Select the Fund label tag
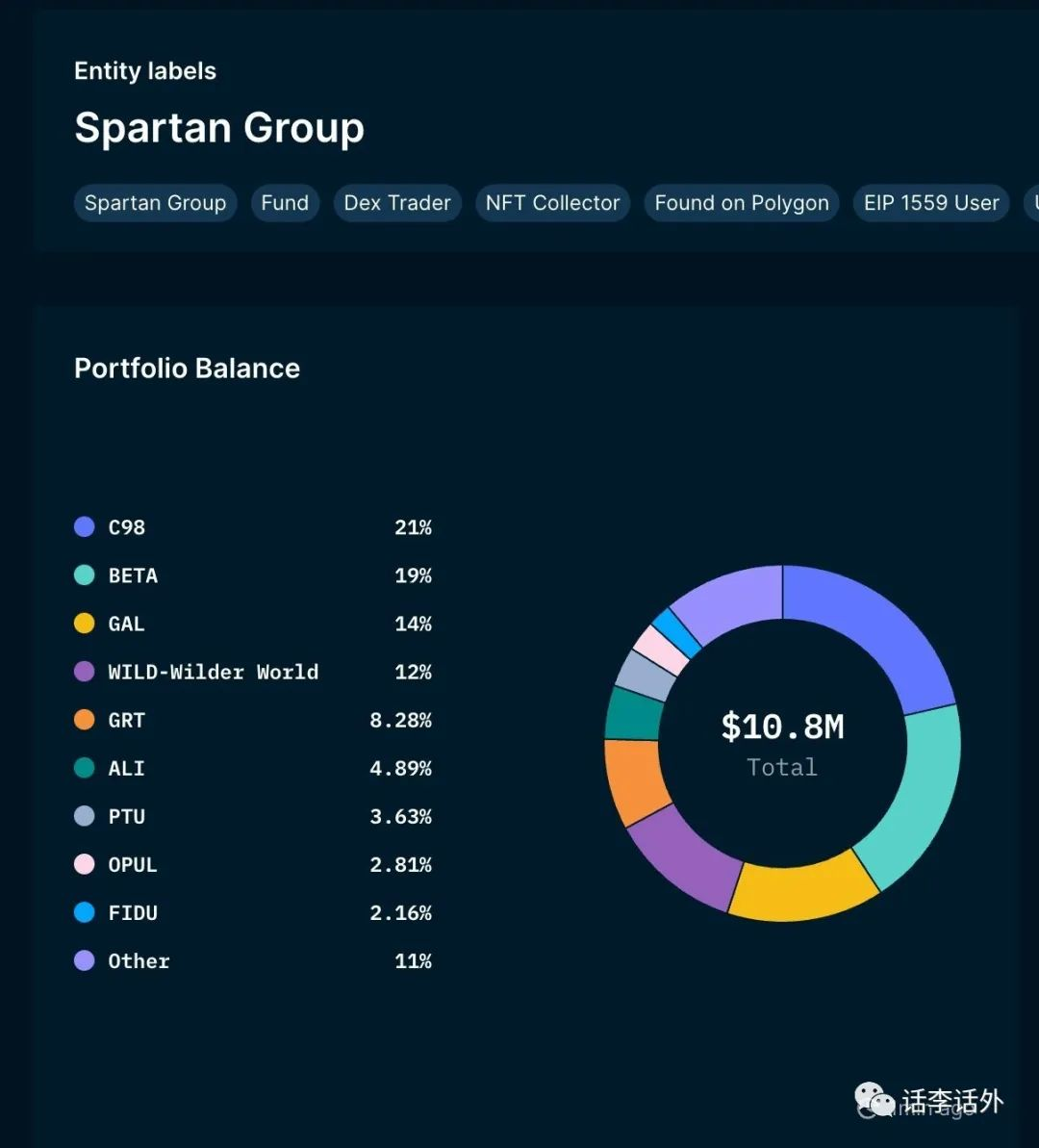This screenshot has width=1039, height=1148. point(285,203)
